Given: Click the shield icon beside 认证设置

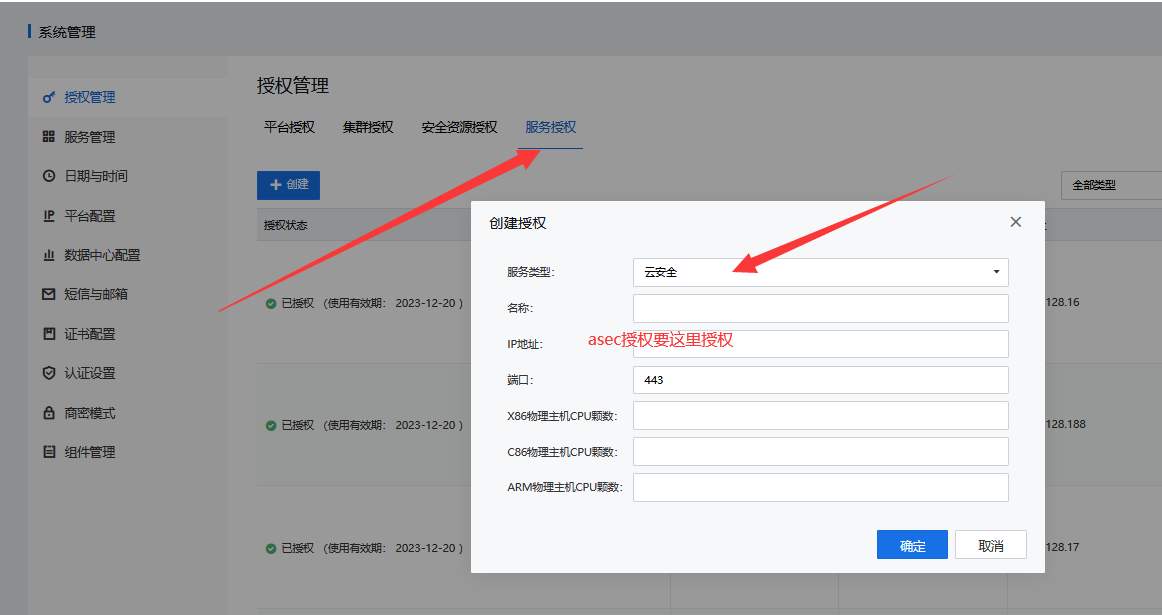Looking at the screenshot, I should pyautogui.click(x=48, y=373).
